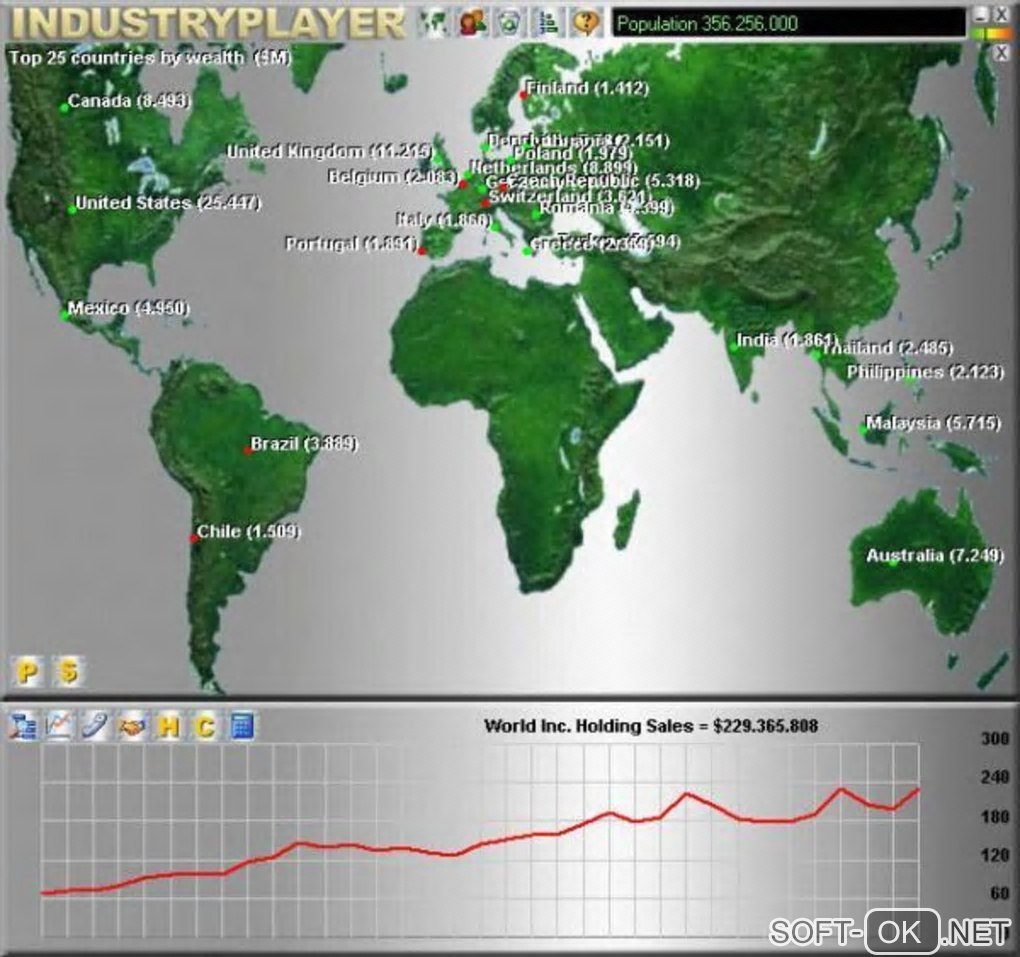Screen dimensions: 1020x957
Task: Select Netherlands (8.899) label
Action: pos(552,168)
